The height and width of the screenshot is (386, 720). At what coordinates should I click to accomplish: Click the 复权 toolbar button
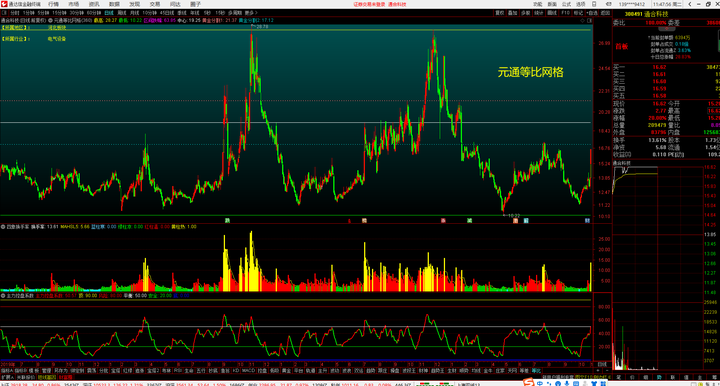[x=500, y=13]
